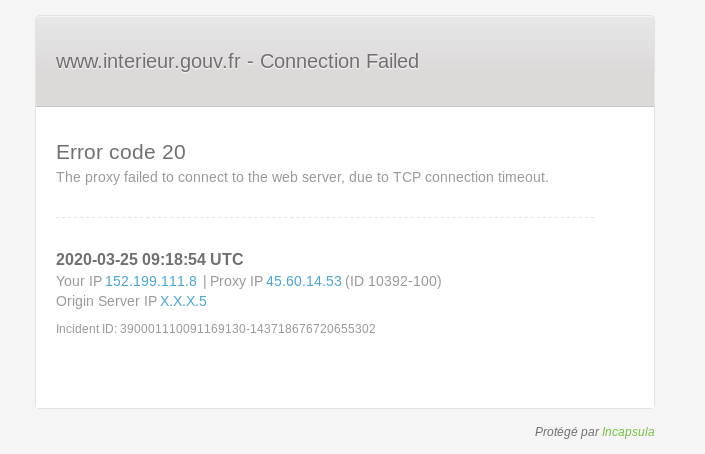The width and height of the screenshot is (705, 454).
Task: Click the vertical bar between the IP entries
Action: (204, 281)
